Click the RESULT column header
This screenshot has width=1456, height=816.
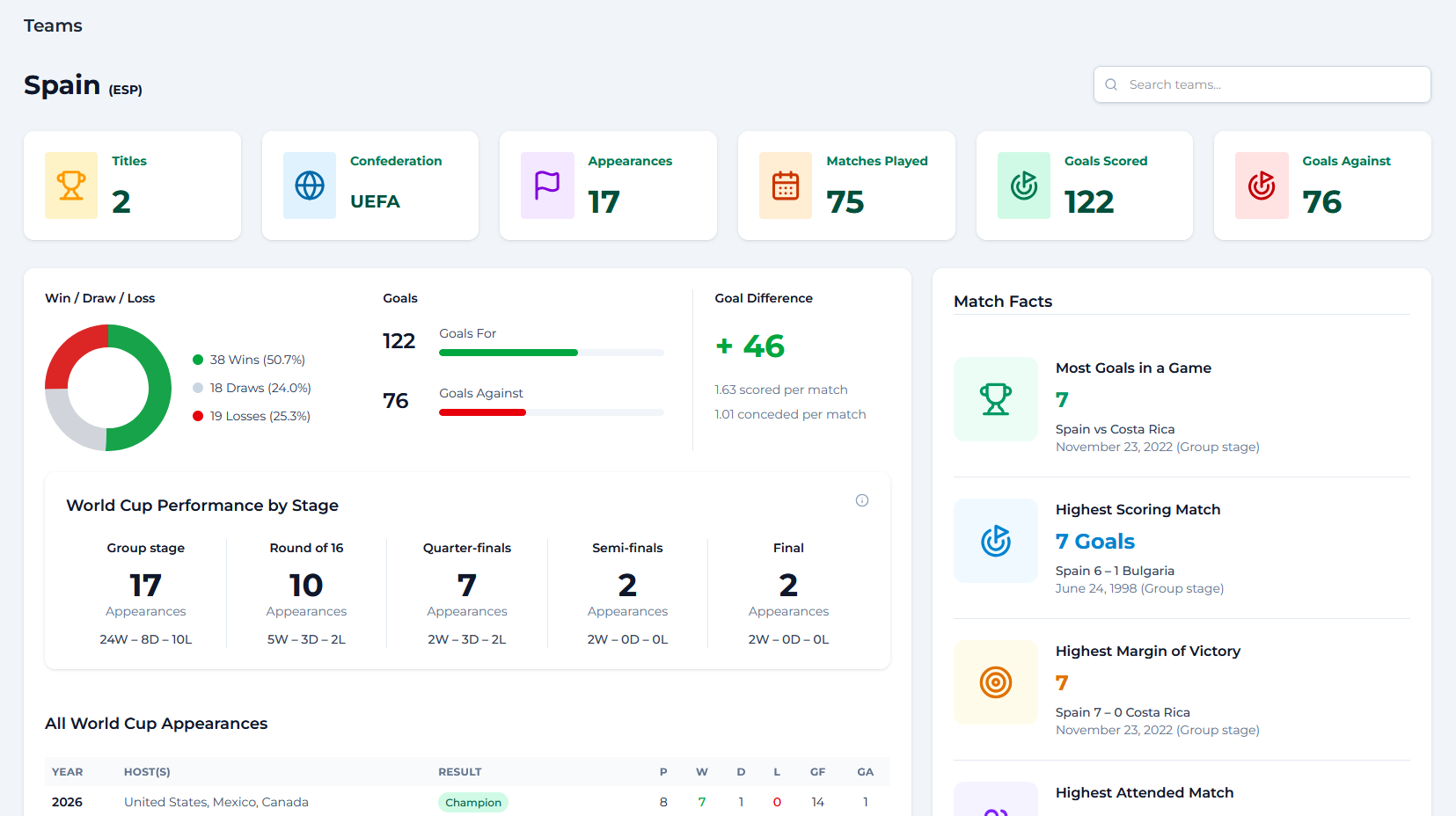[x=460, y=772]
